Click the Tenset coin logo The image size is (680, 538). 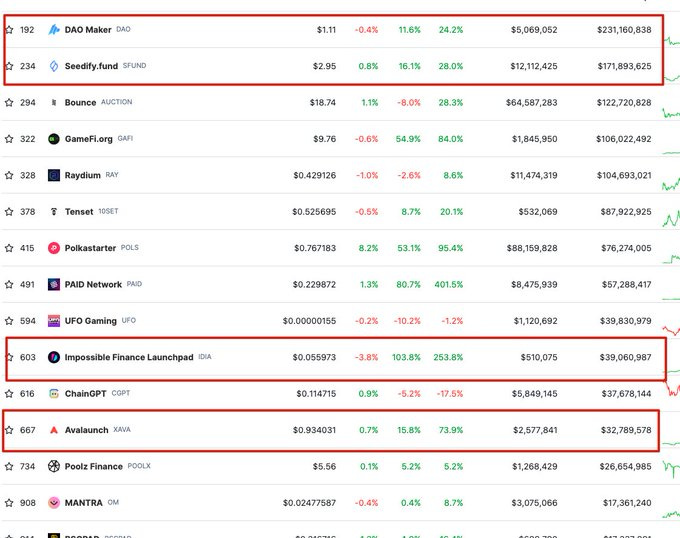tap(54, 212)
